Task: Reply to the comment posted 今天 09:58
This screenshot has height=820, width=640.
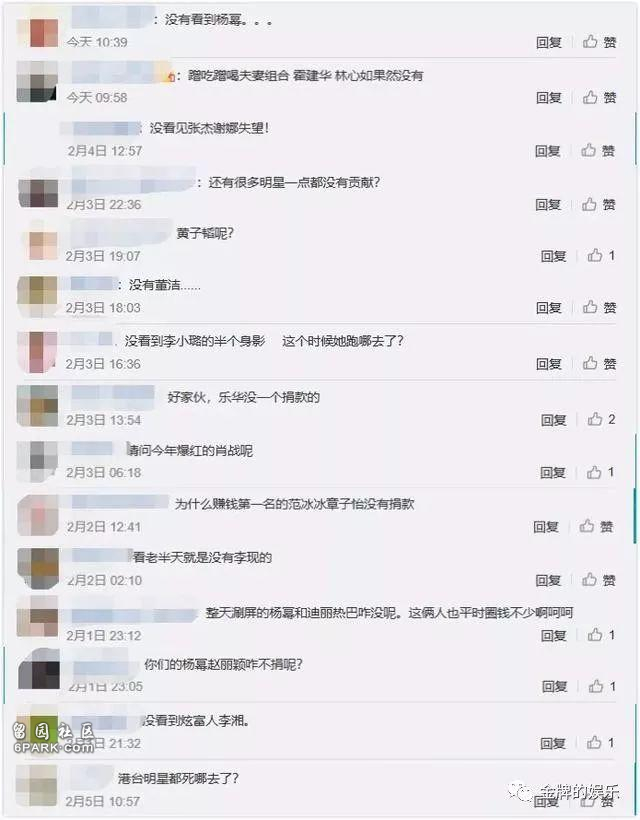Action: point(548,97)
